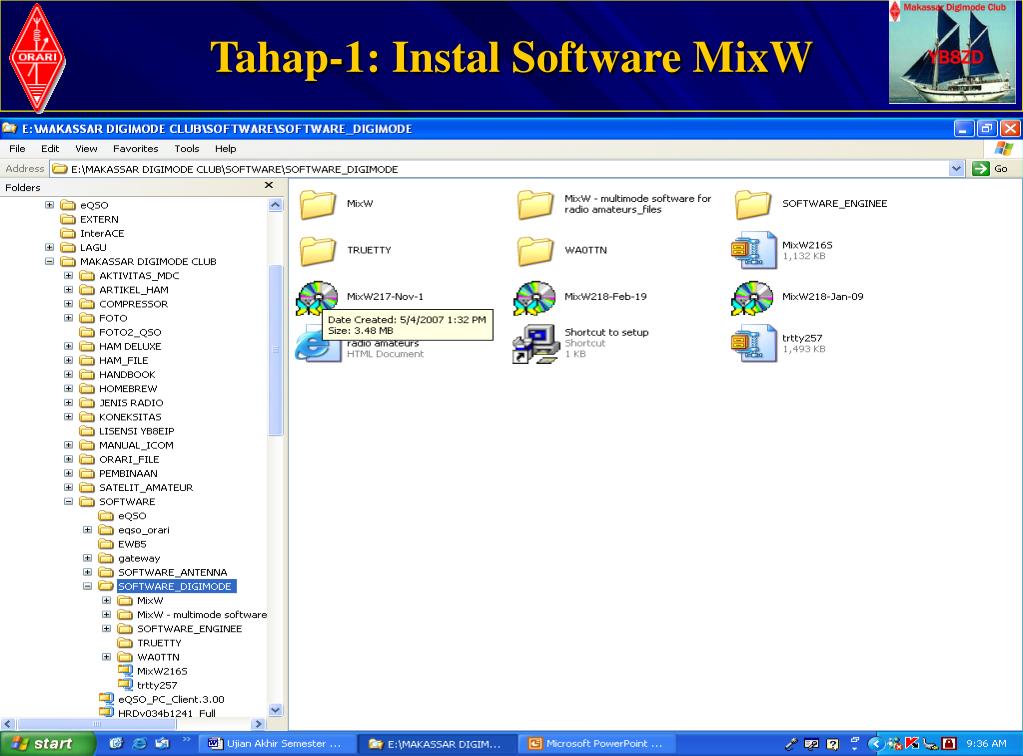Click folder tree horizontal scroll left arrow
1023x756 pixels.
tap(8, 724)
